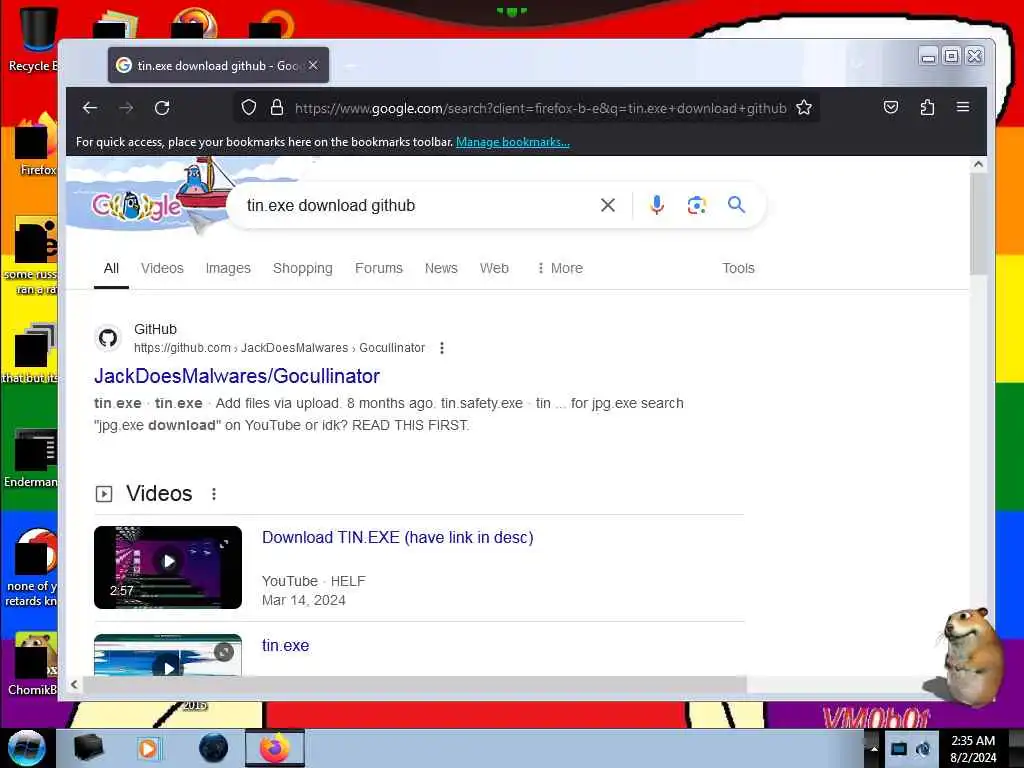This screenshot has height=768, width=1024.
Task: Click the horizontal scrollbar at page bottom
Action: tap(414, 684)
